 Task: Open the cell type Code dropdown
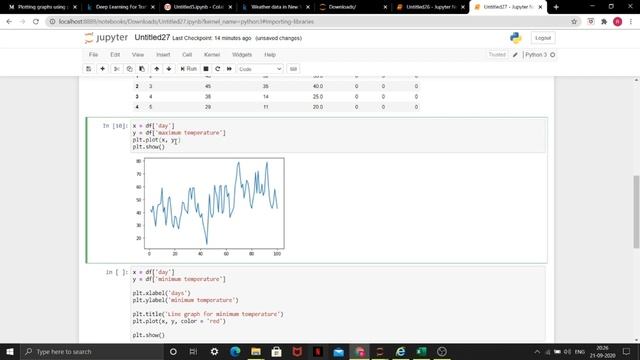click(260, 69)
